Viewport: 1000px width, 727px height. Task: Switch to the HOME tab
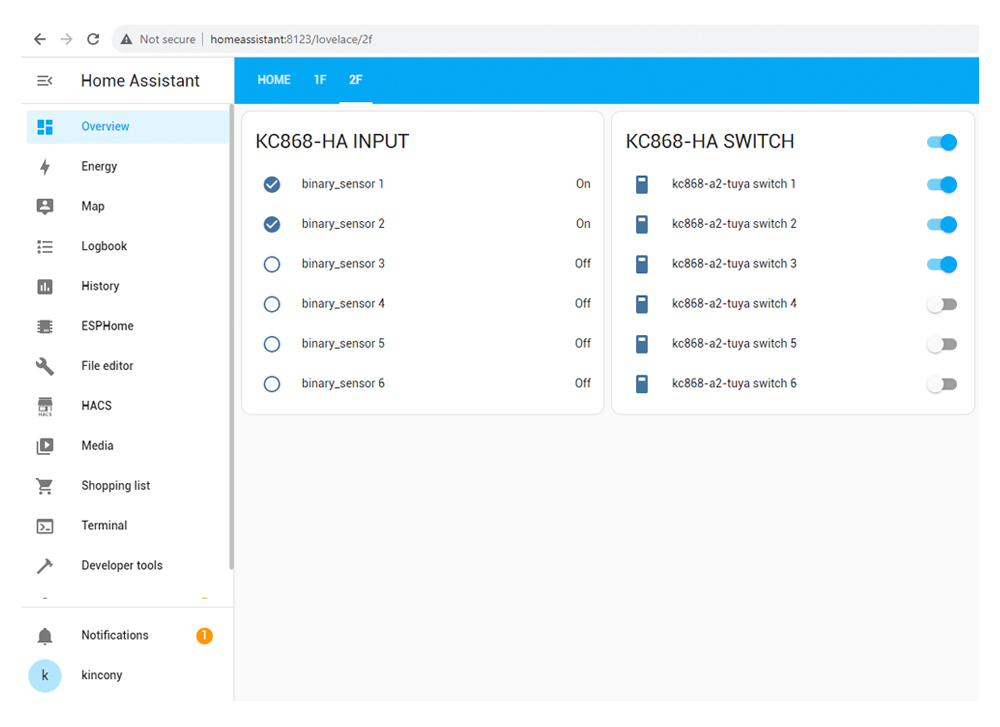click(274, 80)
